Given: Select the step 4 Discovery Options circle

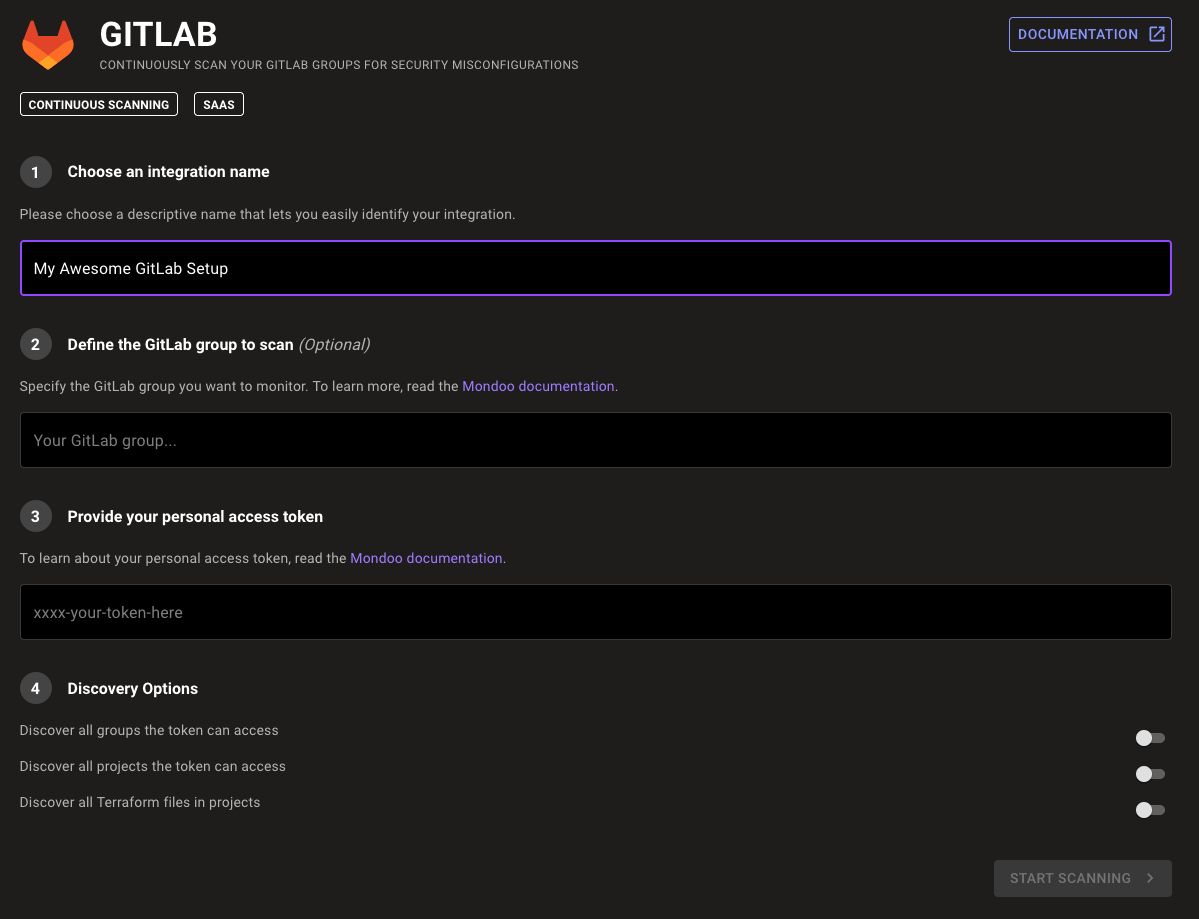Looking at the screenshot, I should click(x=36, y=688).
